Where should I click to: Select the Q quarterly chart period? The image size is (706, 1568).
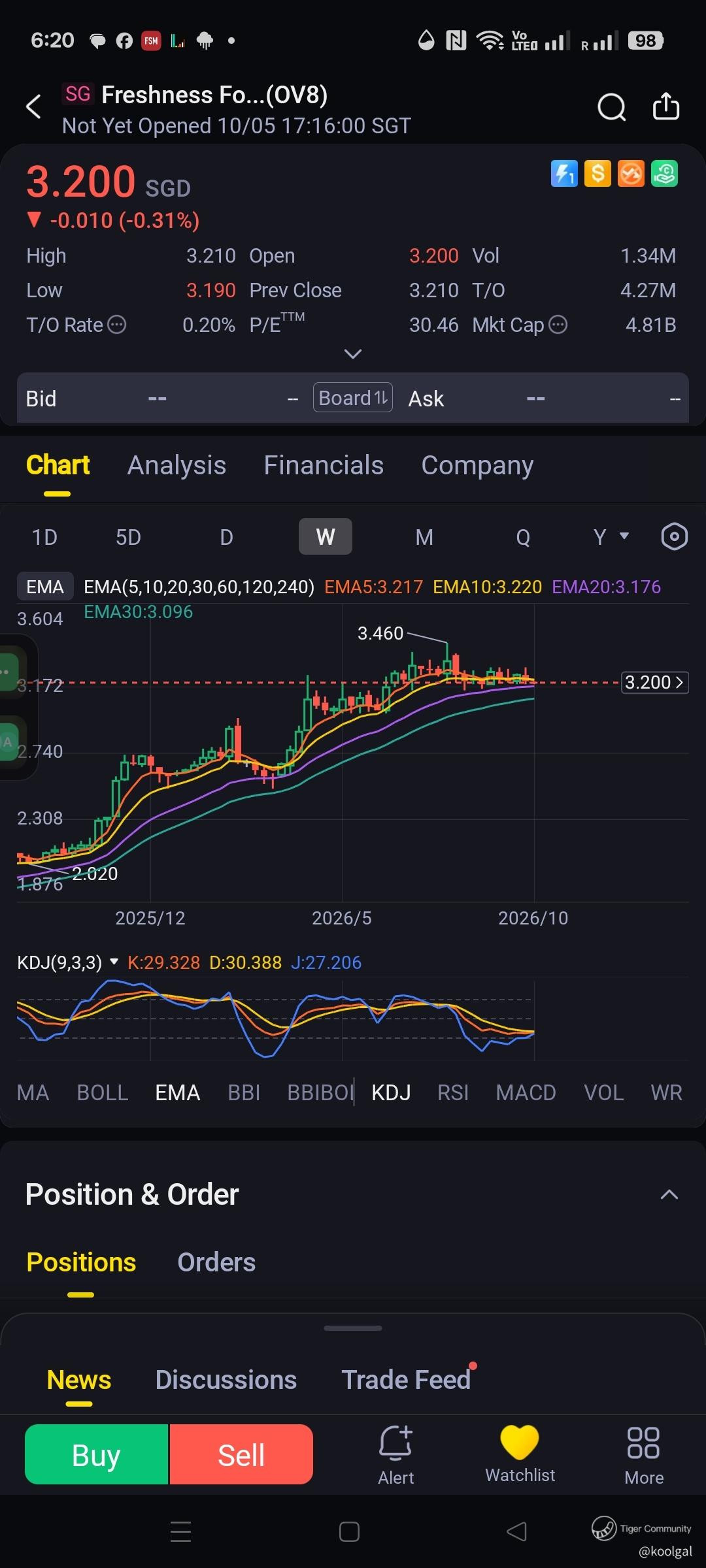click(523, 537)
